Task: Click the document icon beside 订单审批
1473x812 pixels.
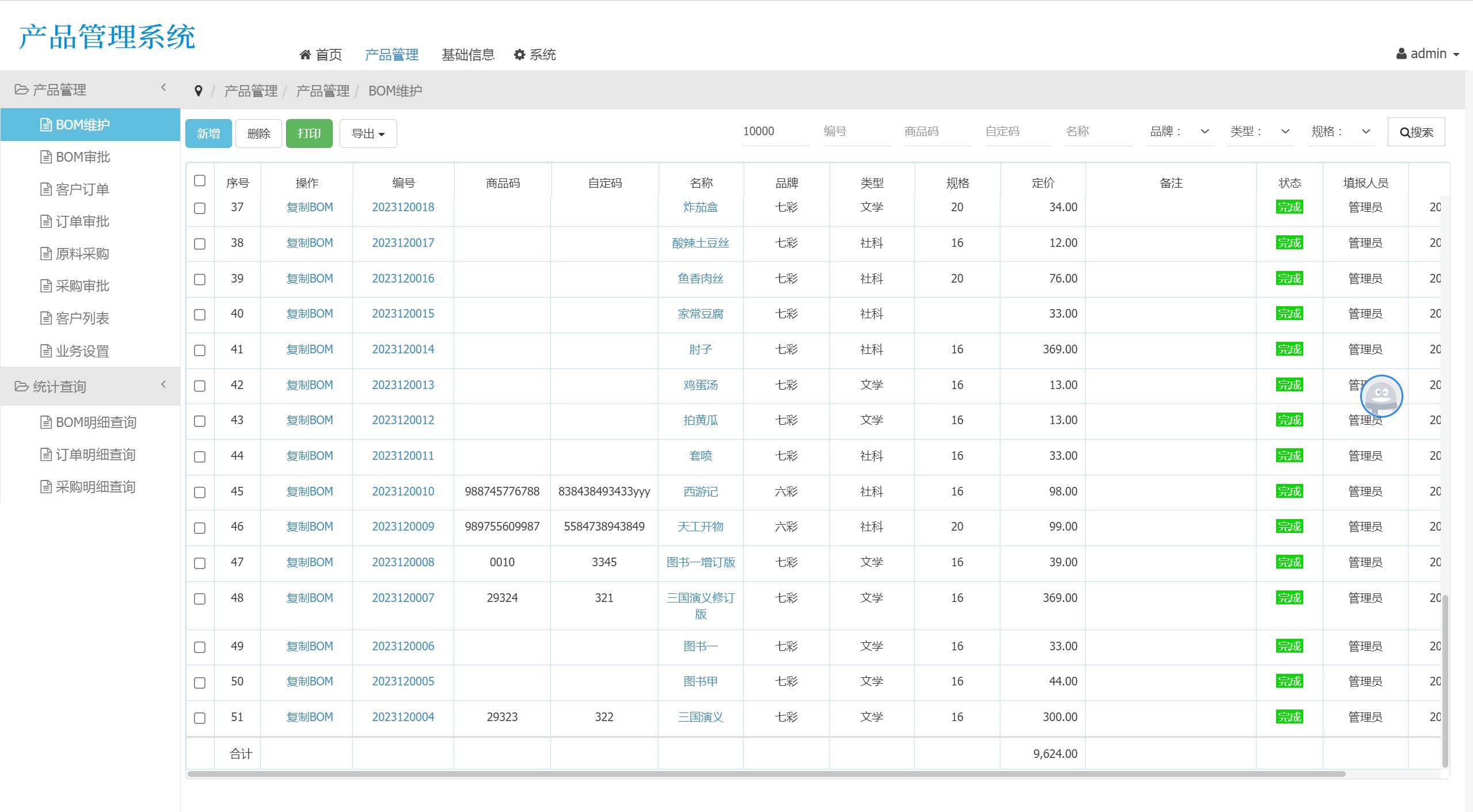Action: click(46, 222)
